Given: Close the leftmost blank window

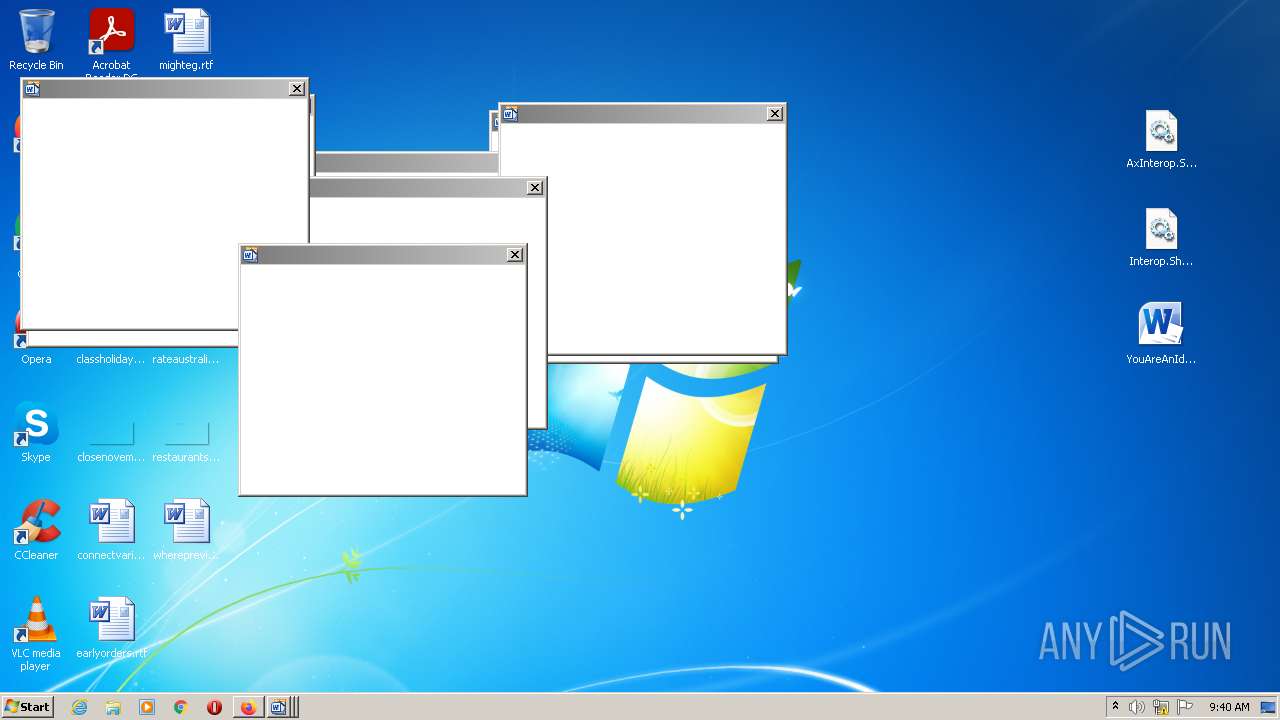Looking at the screenshot, I should pyautogui.click(x=297, y=89).
